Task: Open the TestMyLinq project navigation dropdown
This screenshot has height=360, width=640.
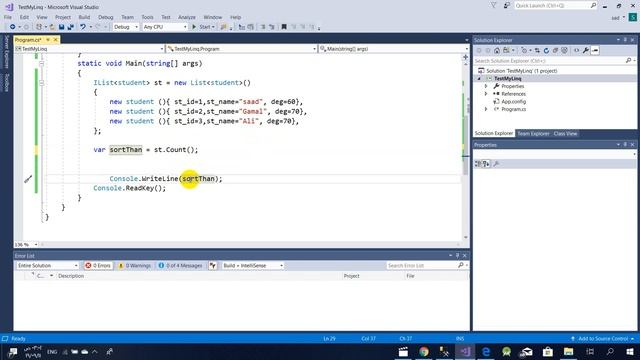Action: point(89,49)
